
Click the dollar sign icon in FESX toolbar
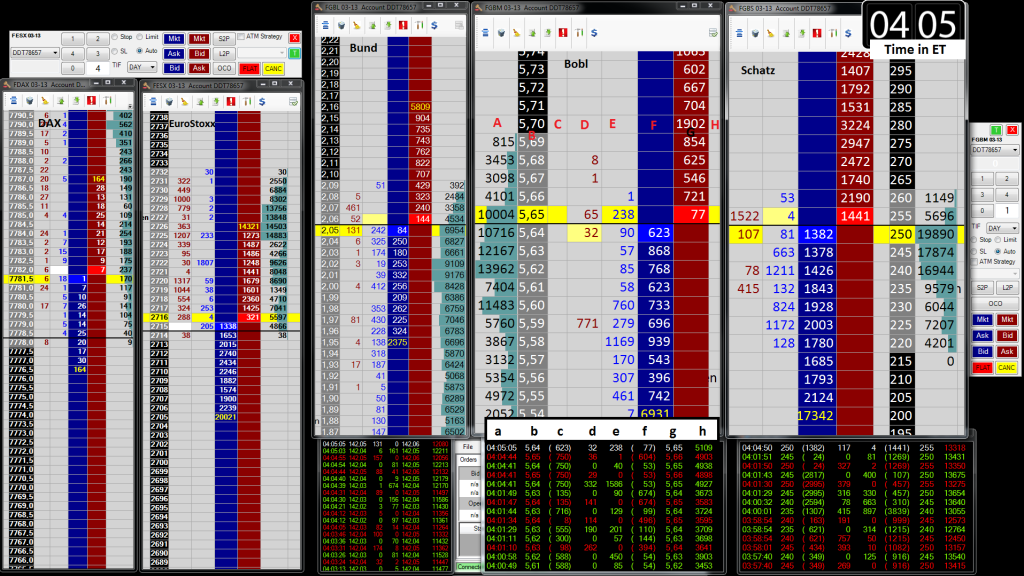[x=262, y=101]
